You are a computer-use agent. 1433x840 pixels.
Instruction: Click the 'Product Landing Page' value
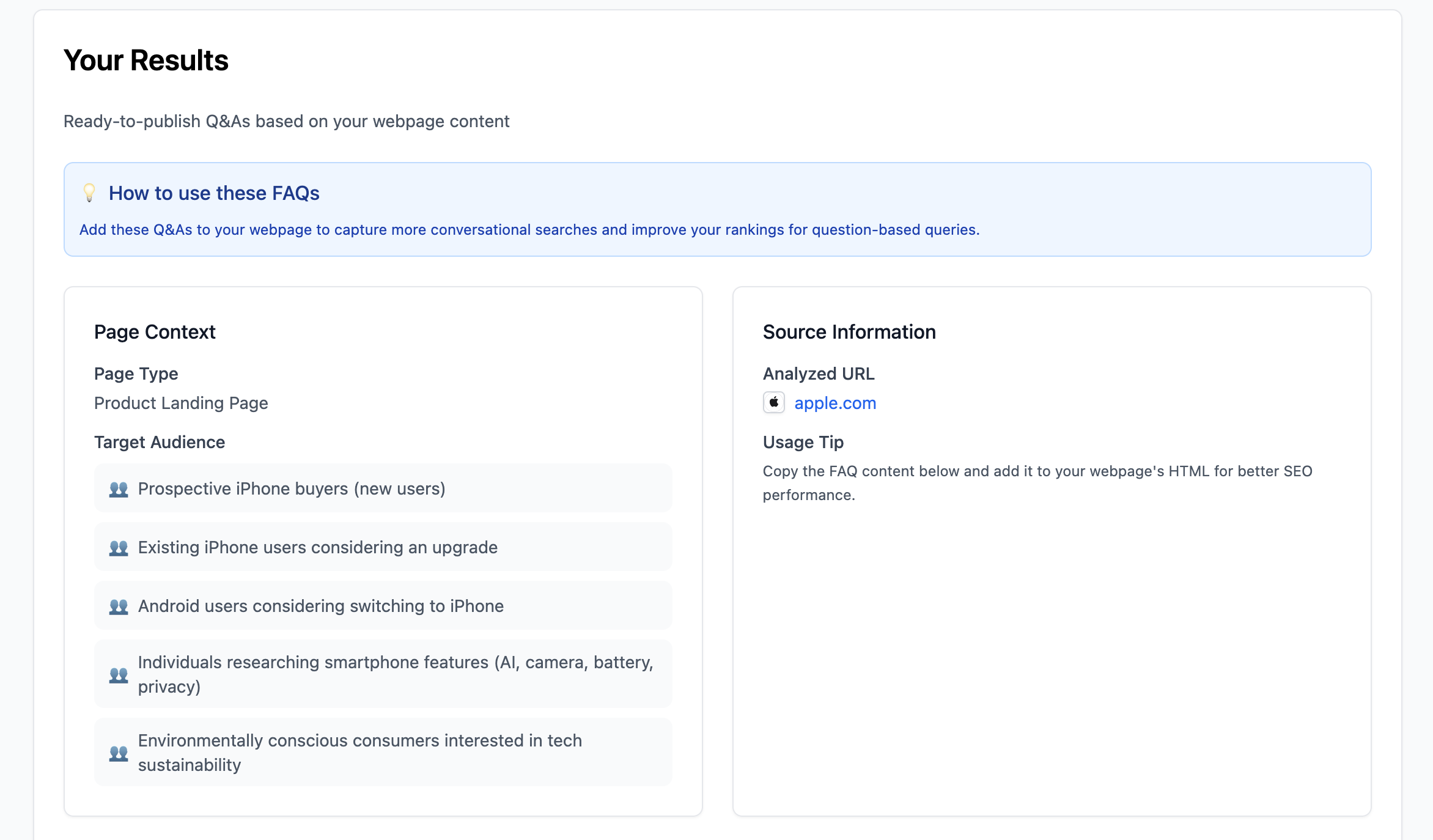181,403
